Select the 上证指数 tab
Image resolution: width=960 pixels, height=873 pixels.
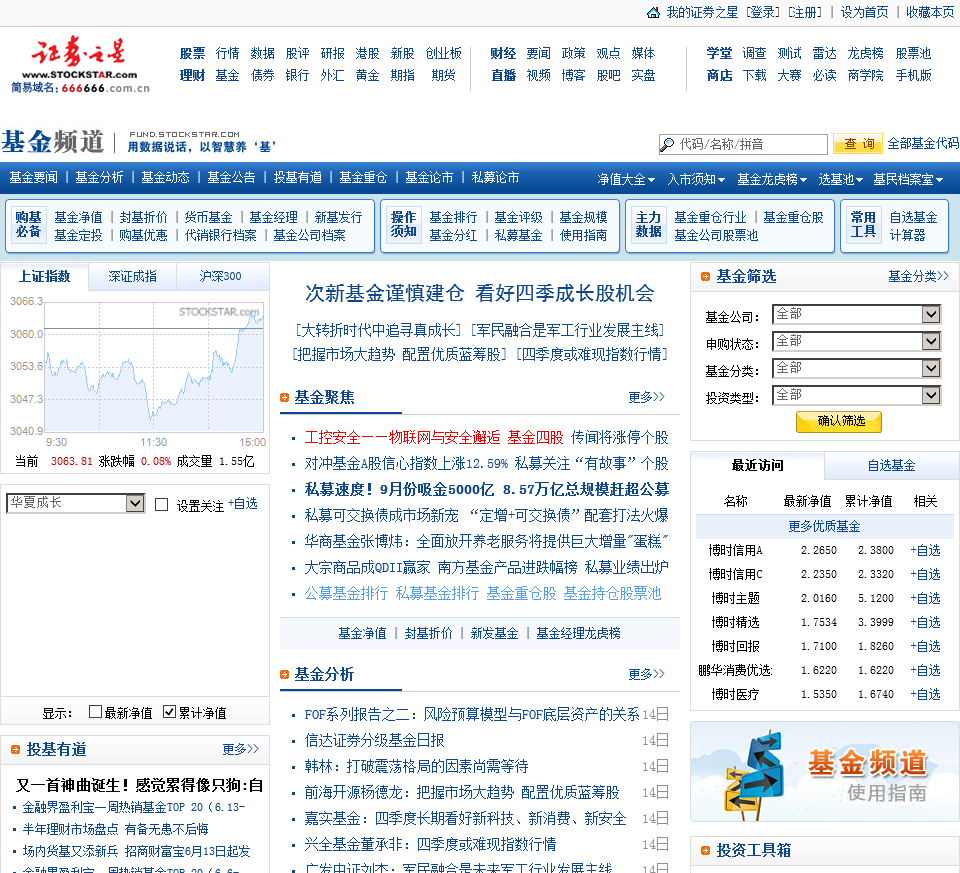[44, 277]
